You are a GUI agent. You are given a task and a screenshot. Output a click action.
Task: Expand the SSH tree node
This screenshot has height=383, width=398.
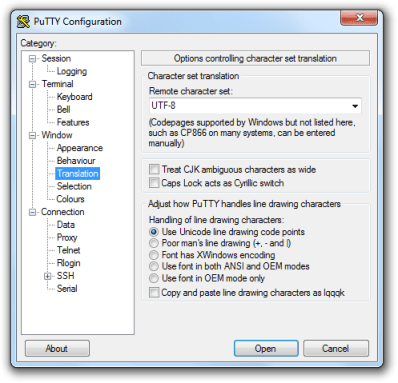48,276
